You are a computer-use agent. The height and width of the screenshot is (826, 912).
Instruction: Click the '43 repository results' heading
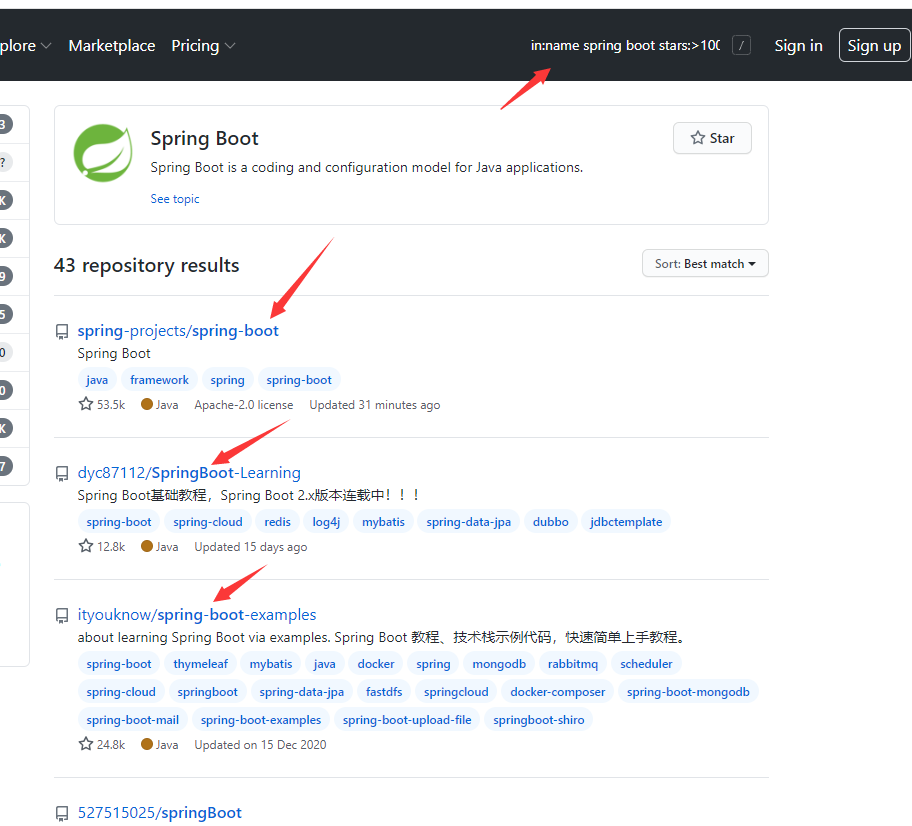[147, 265]
